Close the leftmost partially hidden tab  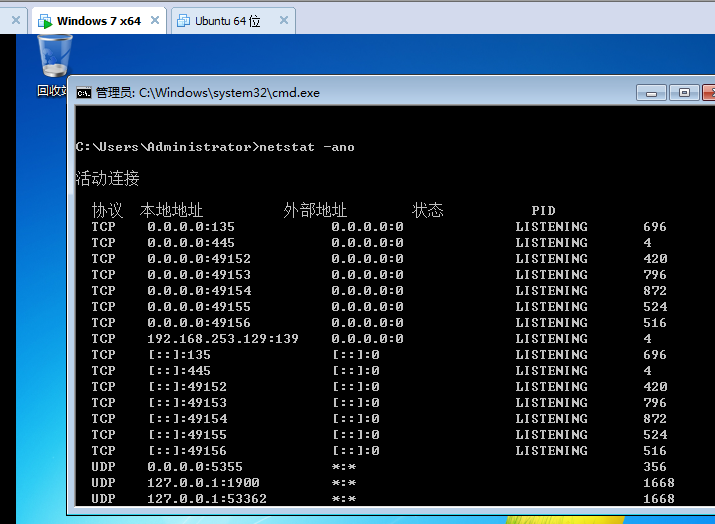(x=16, y=21)
